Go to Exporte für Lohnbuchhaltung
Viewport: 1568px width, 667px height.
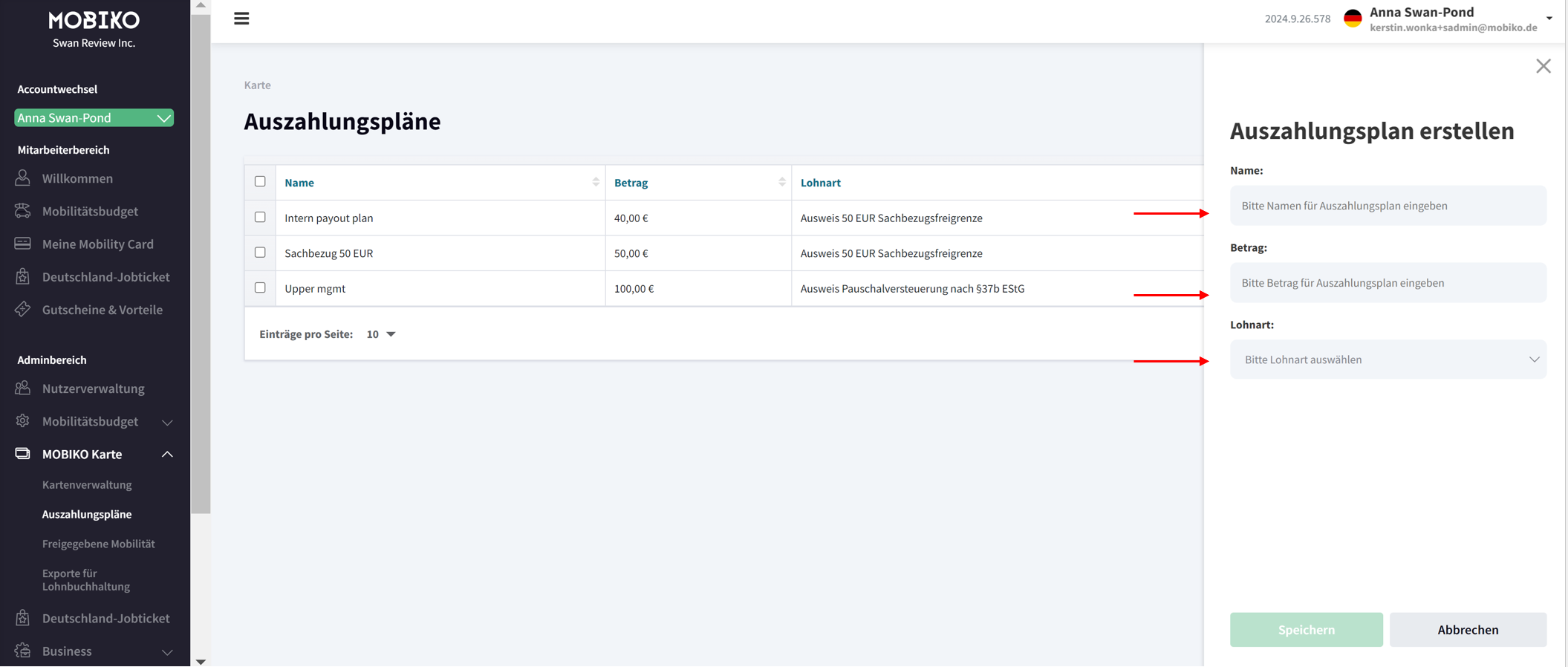(86, 580)
